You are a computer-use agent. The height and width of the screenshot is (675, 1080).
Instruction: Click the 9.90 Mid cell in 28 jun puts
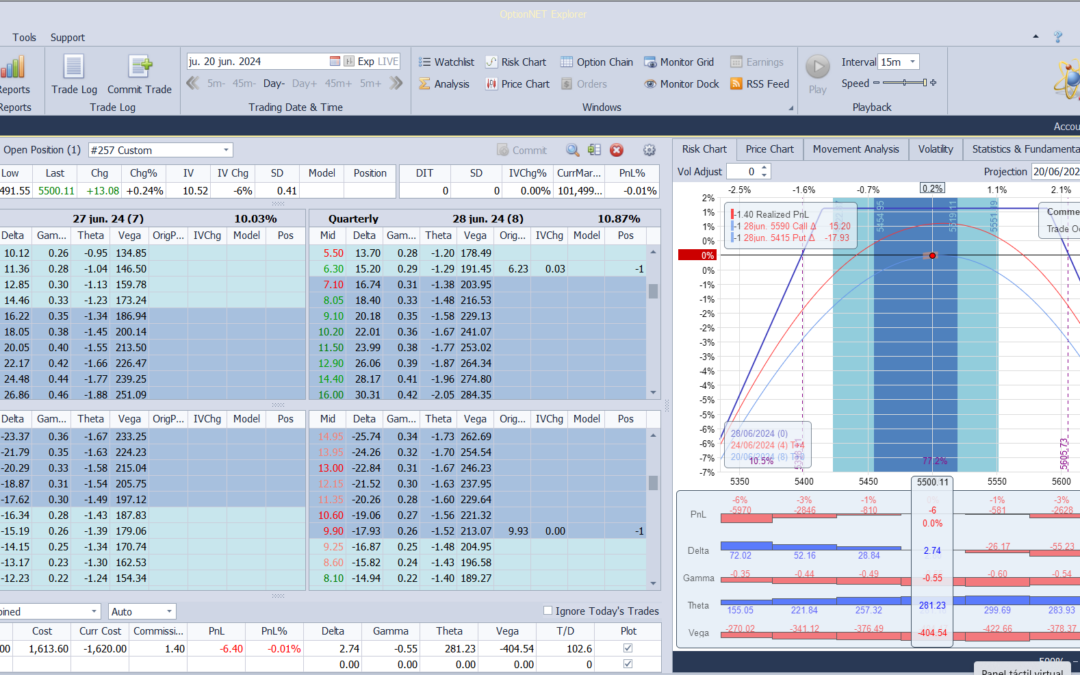point(328,531)
